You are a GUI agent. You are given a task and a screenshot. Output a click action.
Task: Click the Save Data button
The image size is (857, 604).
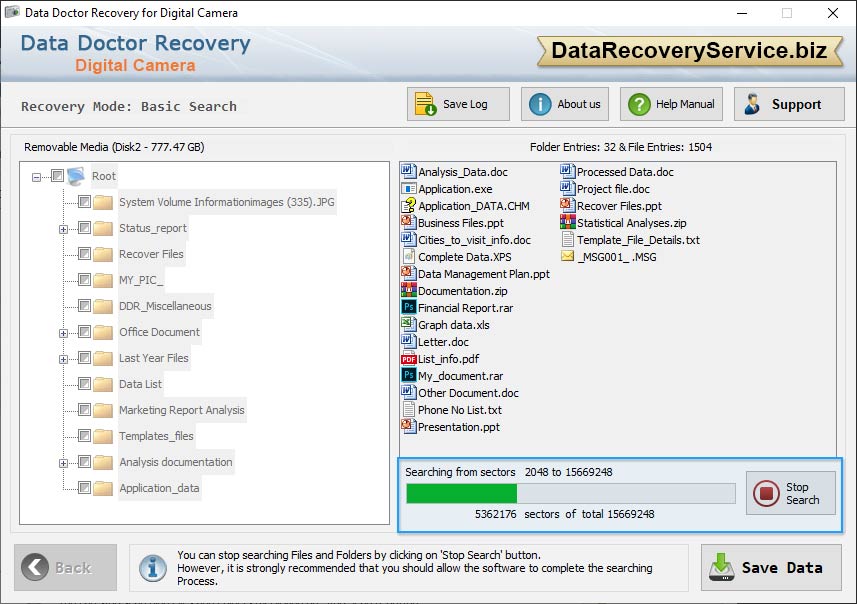[x=771, y=567]
